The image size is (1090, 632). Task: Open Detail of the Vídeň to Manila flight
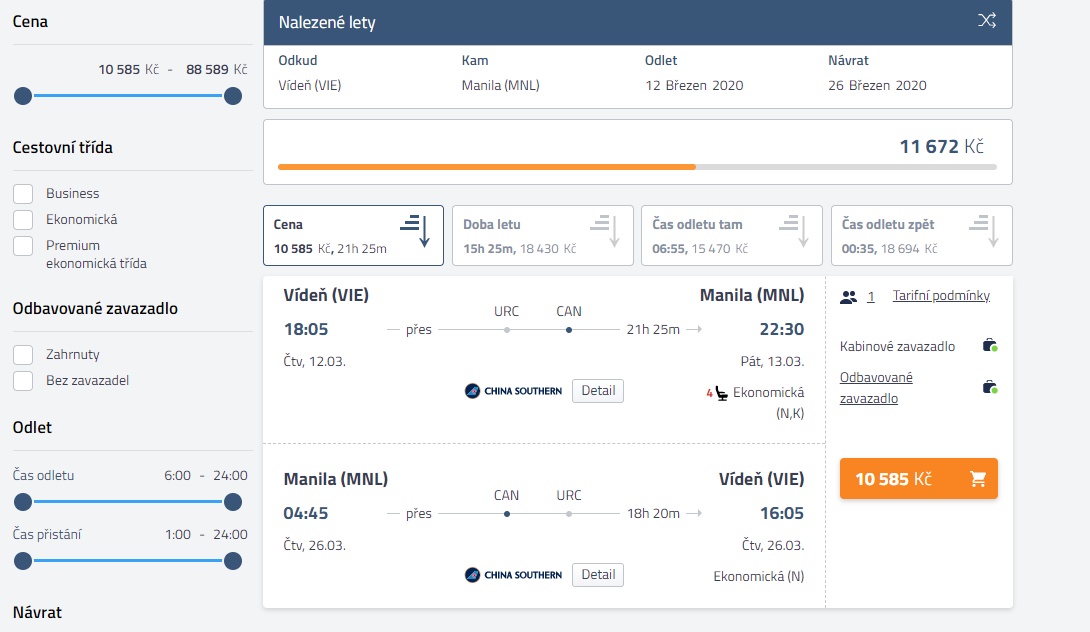tap(598, 391)
